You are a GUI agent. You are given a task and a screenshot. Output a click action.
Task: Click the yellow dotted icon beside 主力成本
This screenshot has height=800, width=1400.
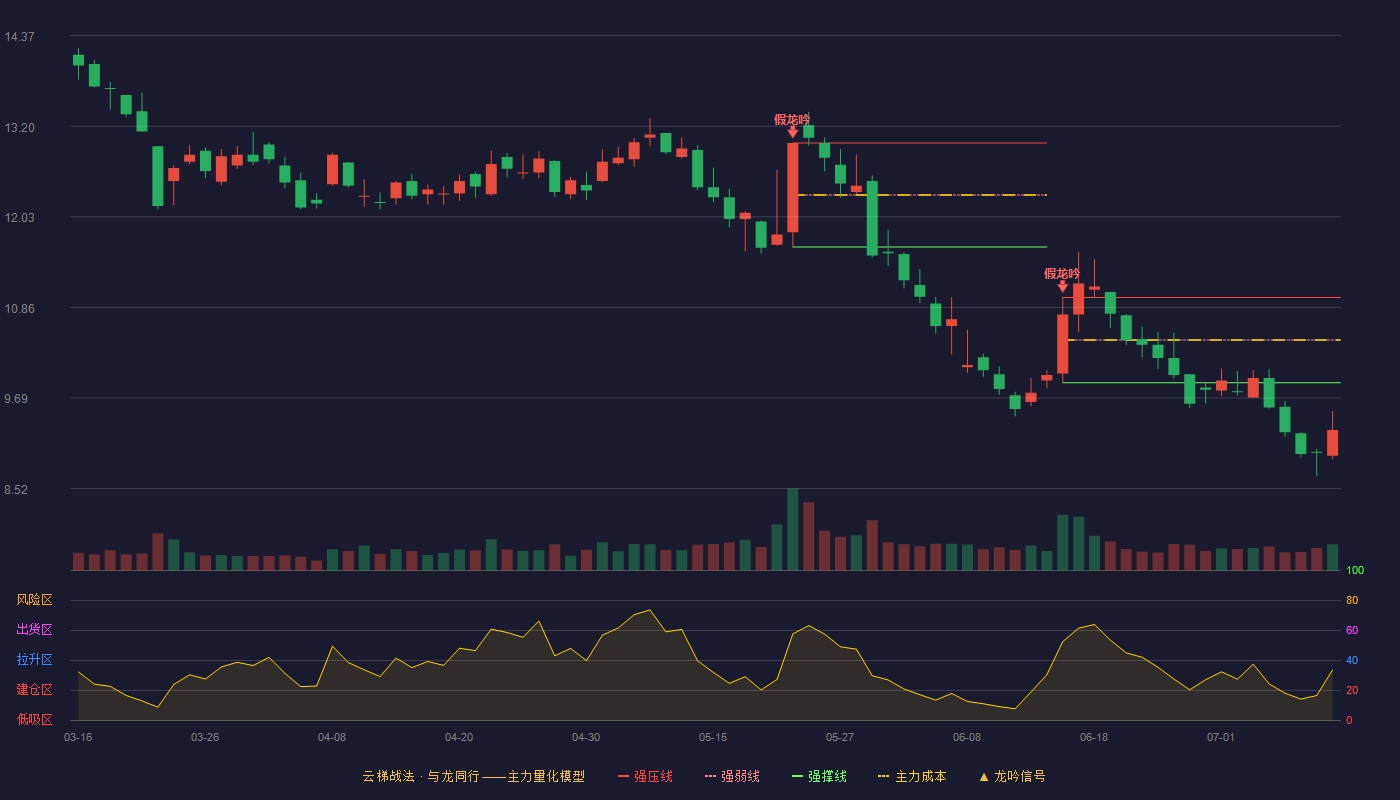(x=883, y=776)
